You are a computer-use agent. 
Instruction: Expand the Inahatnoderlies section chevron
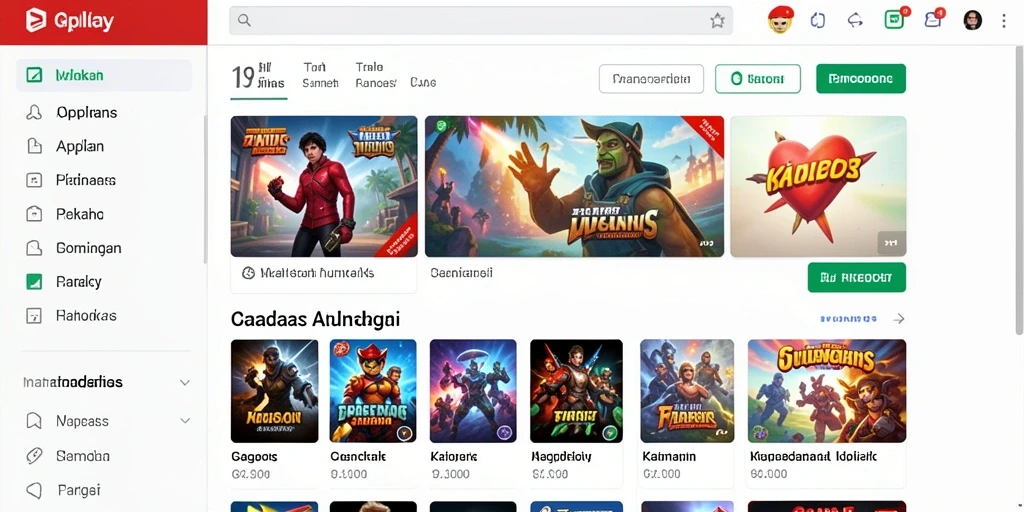(x=185, y=383)
